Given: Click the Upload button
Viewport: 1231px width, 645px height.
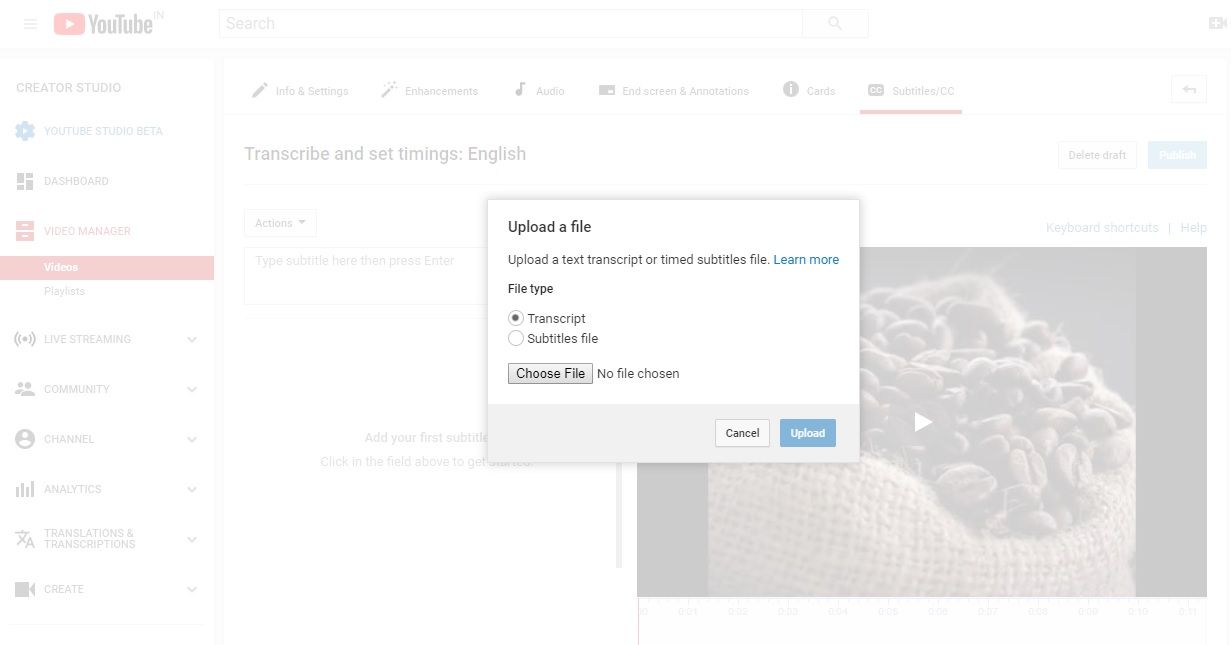Looking at the screenshot, I should click(808, 433).
